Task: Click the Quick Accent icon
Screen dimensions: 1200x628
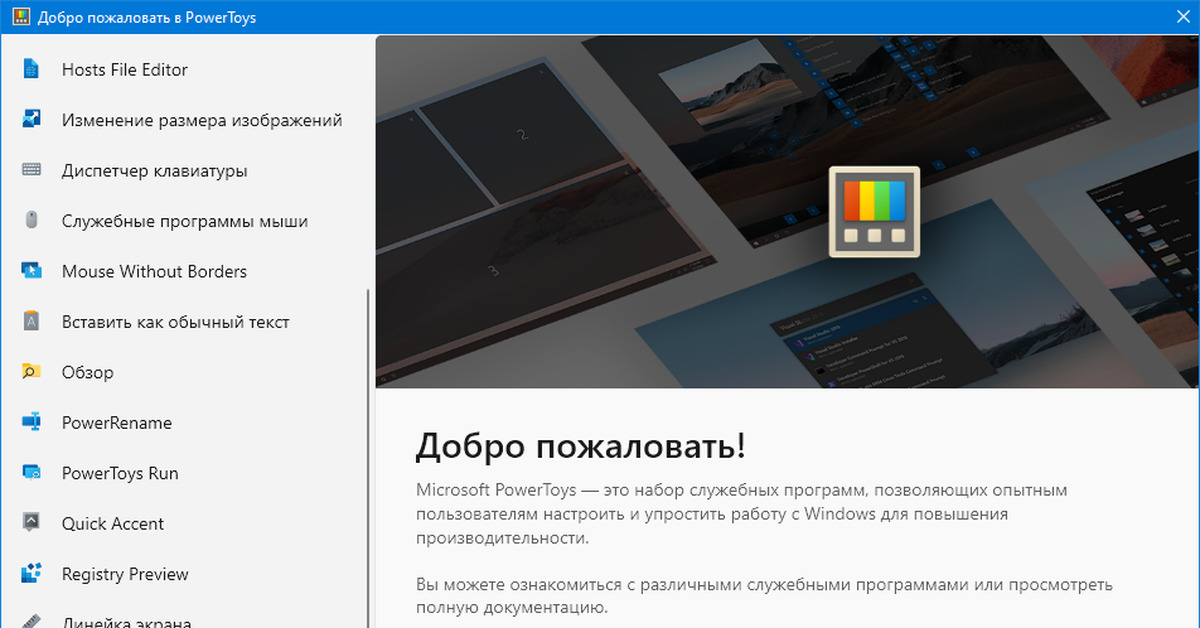Action: click(31, 523)
